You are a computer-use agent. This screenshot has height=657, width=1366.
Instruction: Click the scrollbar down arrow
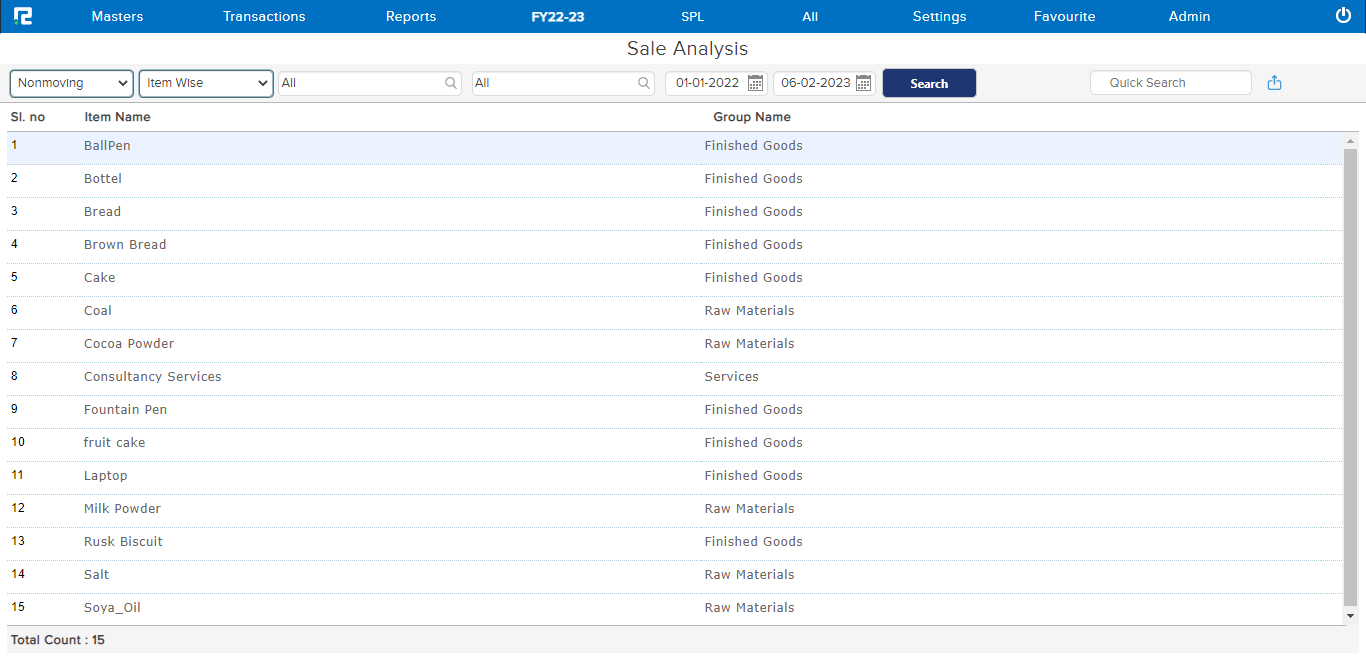point(1350,616)
